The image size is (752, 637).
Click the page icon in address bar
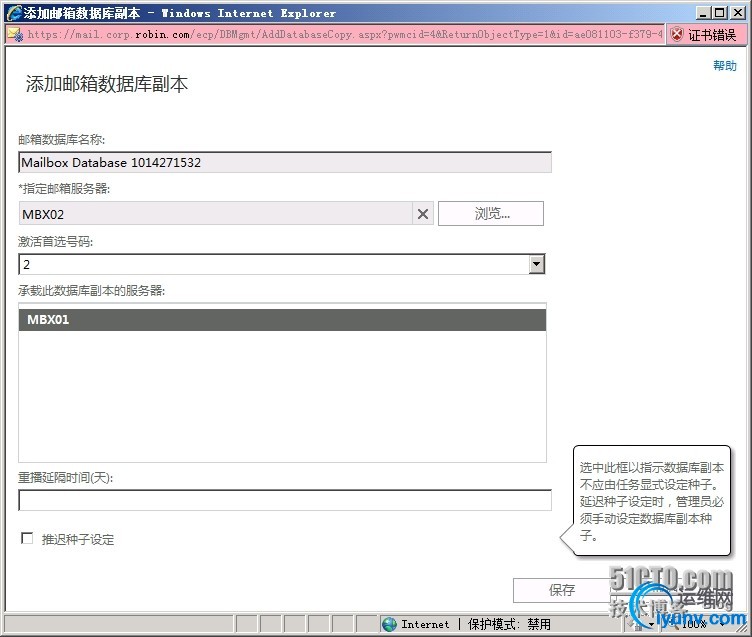click(15, 35)
